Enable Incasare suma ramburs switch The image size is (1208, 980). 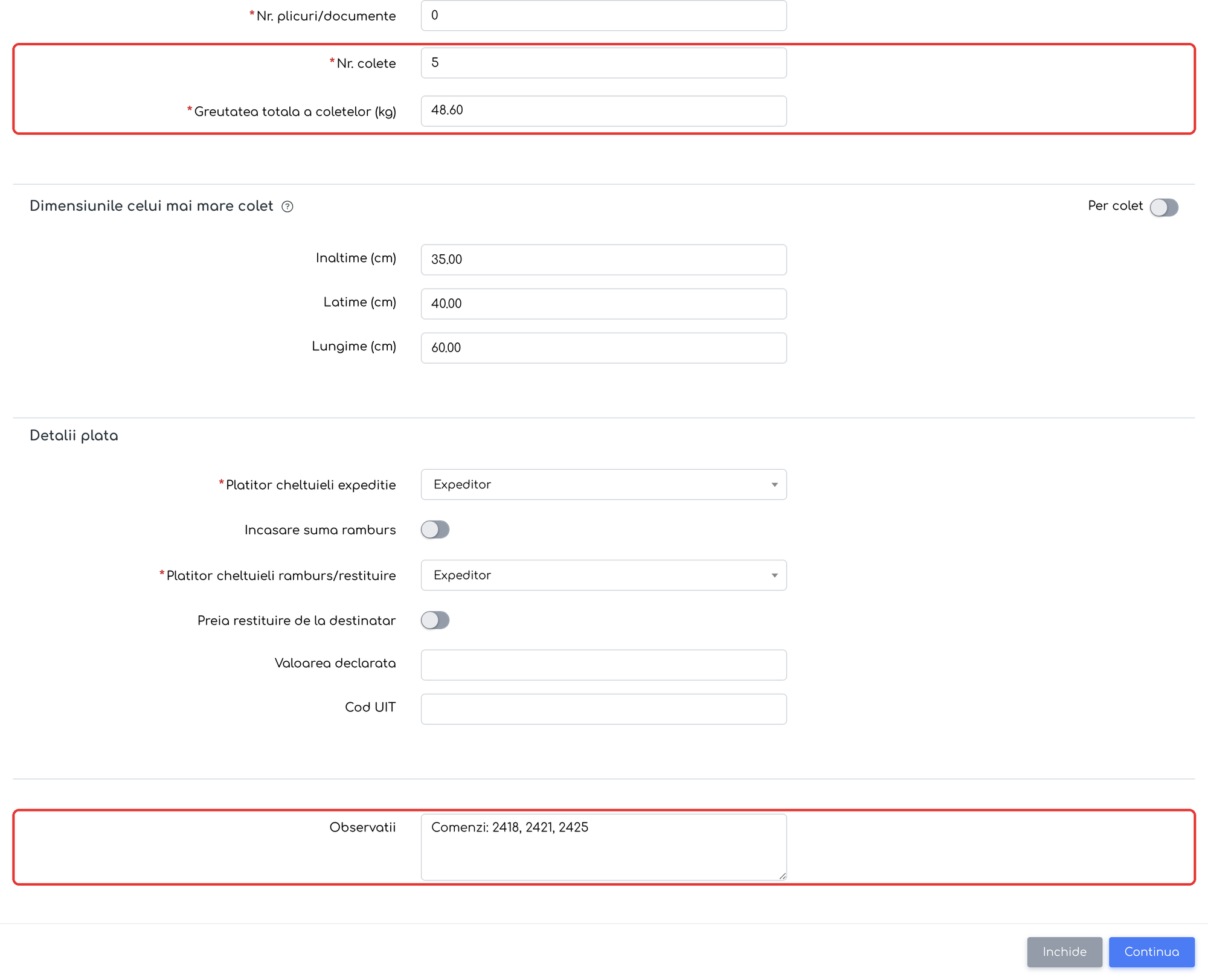435,530
